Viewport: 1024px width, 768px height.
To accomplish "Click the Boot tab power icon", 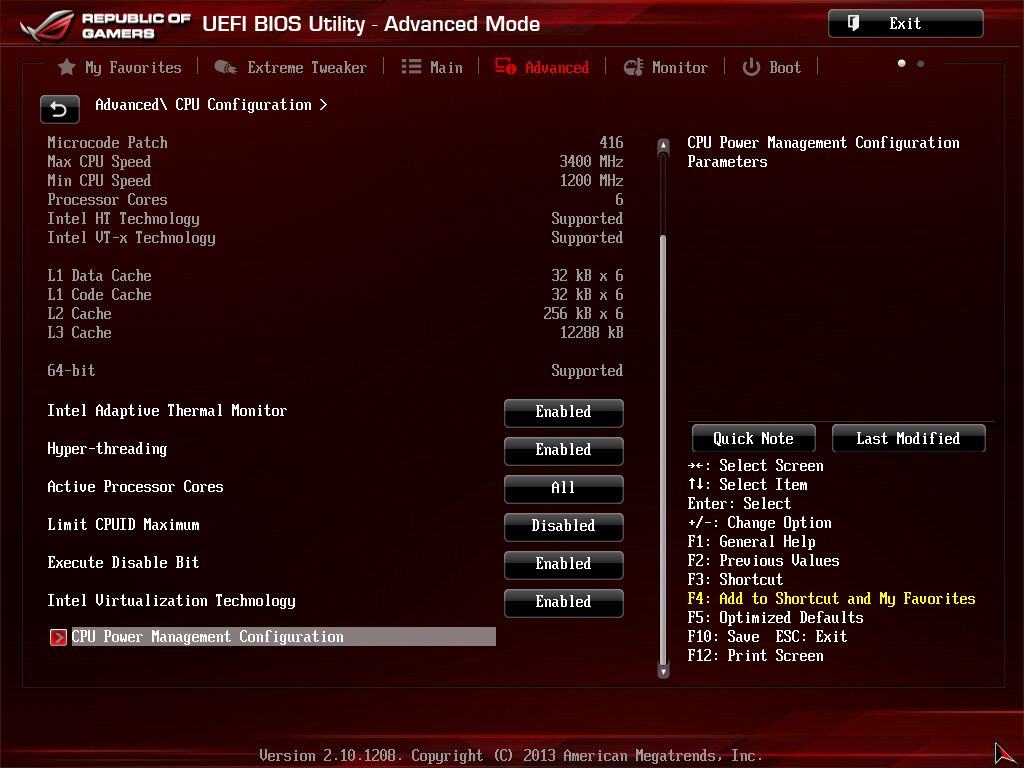I will [x=751, y=67].
